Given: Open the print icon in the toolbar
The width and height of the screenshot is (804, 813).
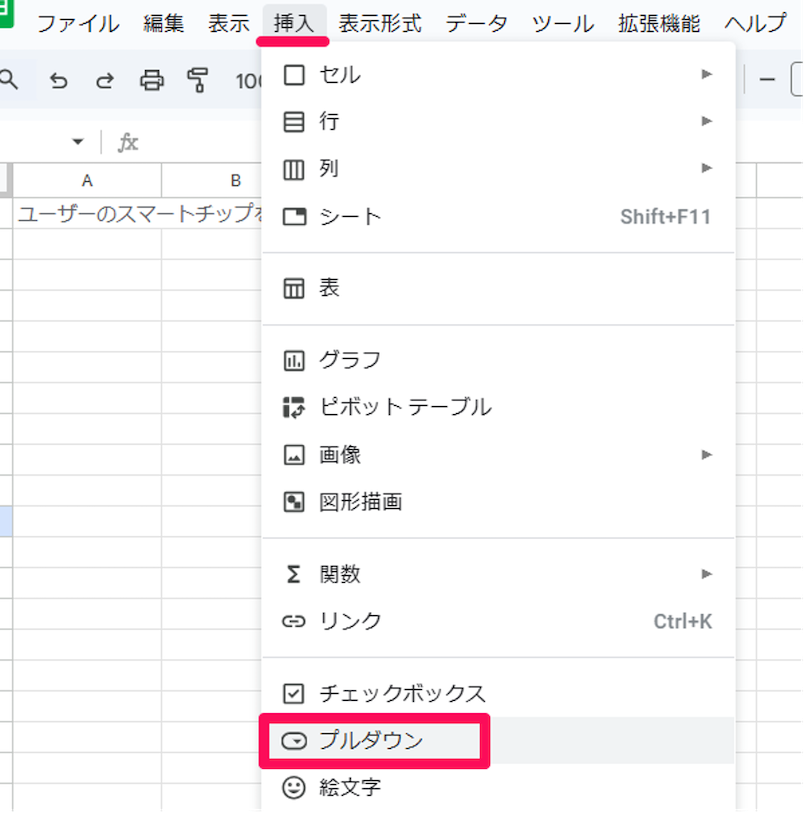Looking at the screenshot, I should tap(150, 81).
